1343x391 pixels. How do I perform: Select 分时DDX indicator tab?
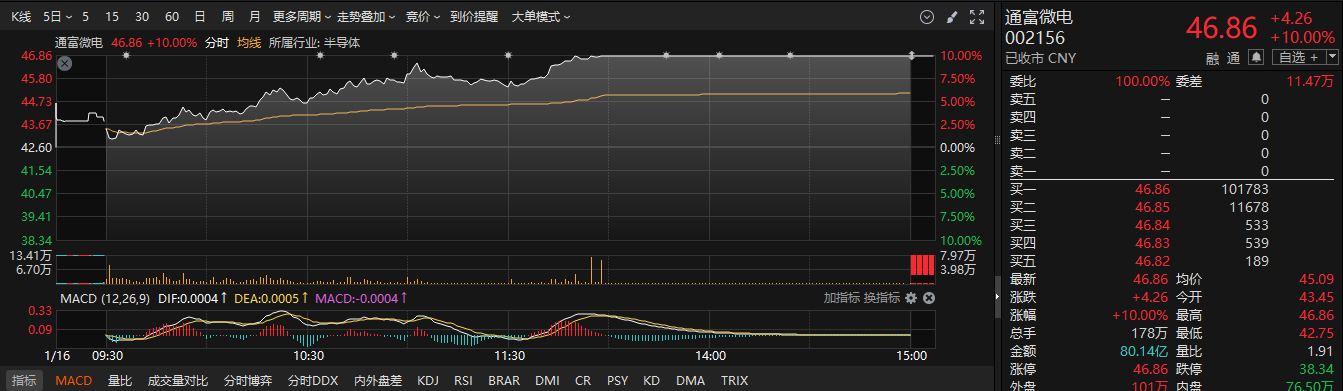(x=313, y=380)
